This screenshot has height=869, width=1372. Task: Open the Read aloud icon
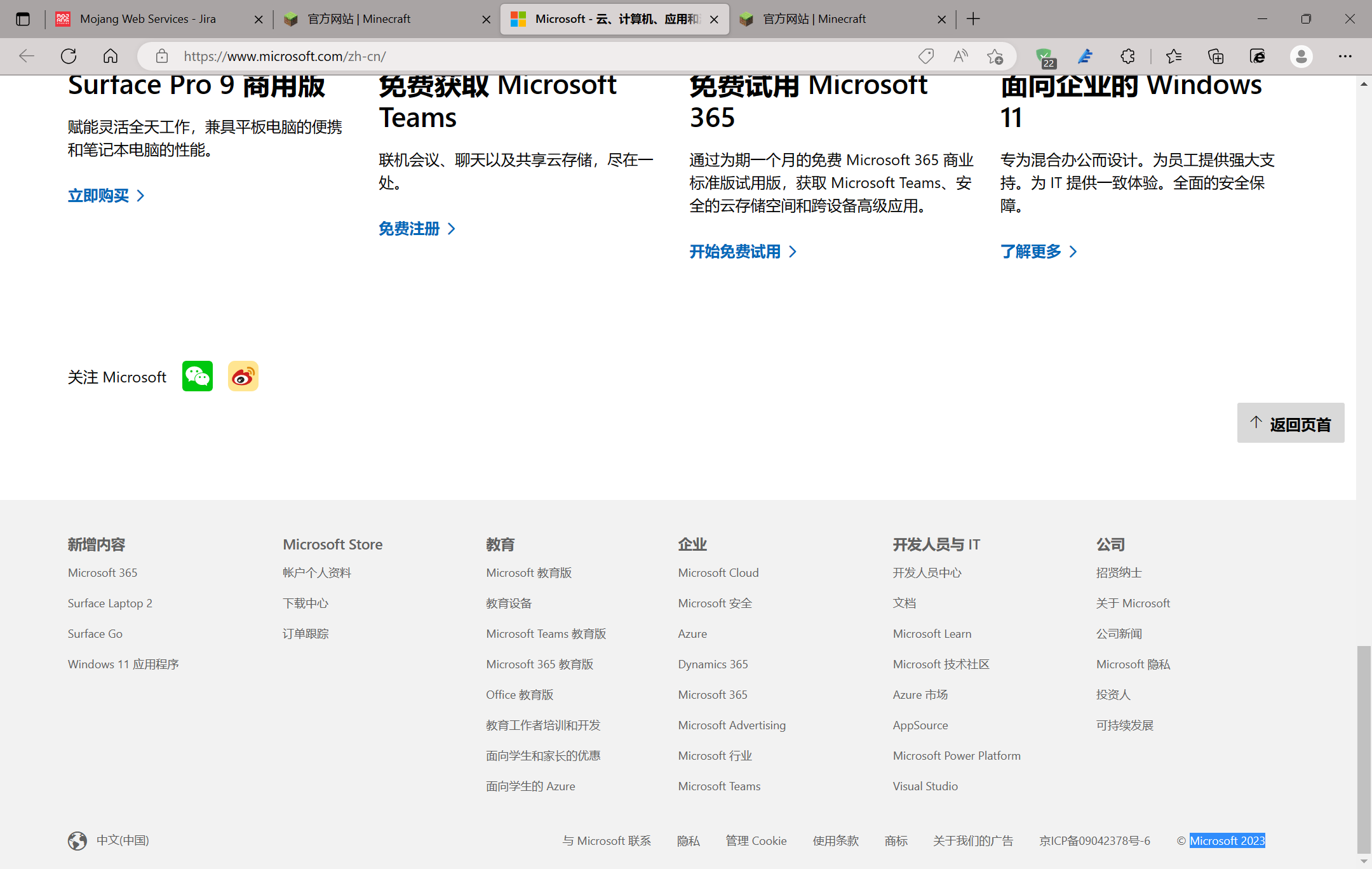click(960, 56)
